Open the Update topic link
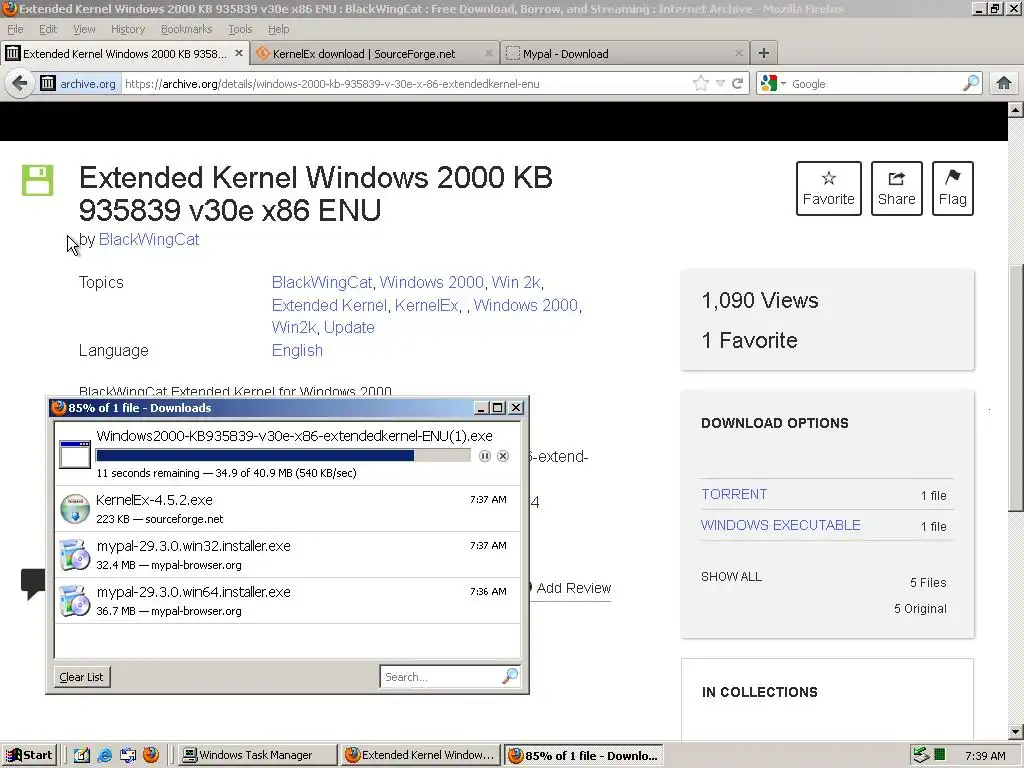The width and height of the screenshot is (1024, 768). tap(349, 328)
